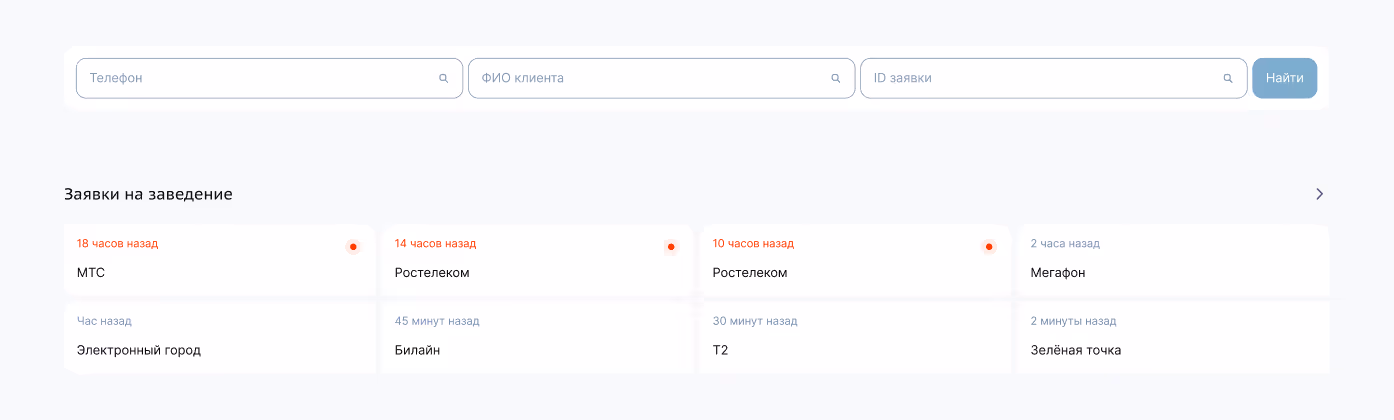Focus the Телефон input field
Screen dimensions: 1394x420
pos(269,78)
